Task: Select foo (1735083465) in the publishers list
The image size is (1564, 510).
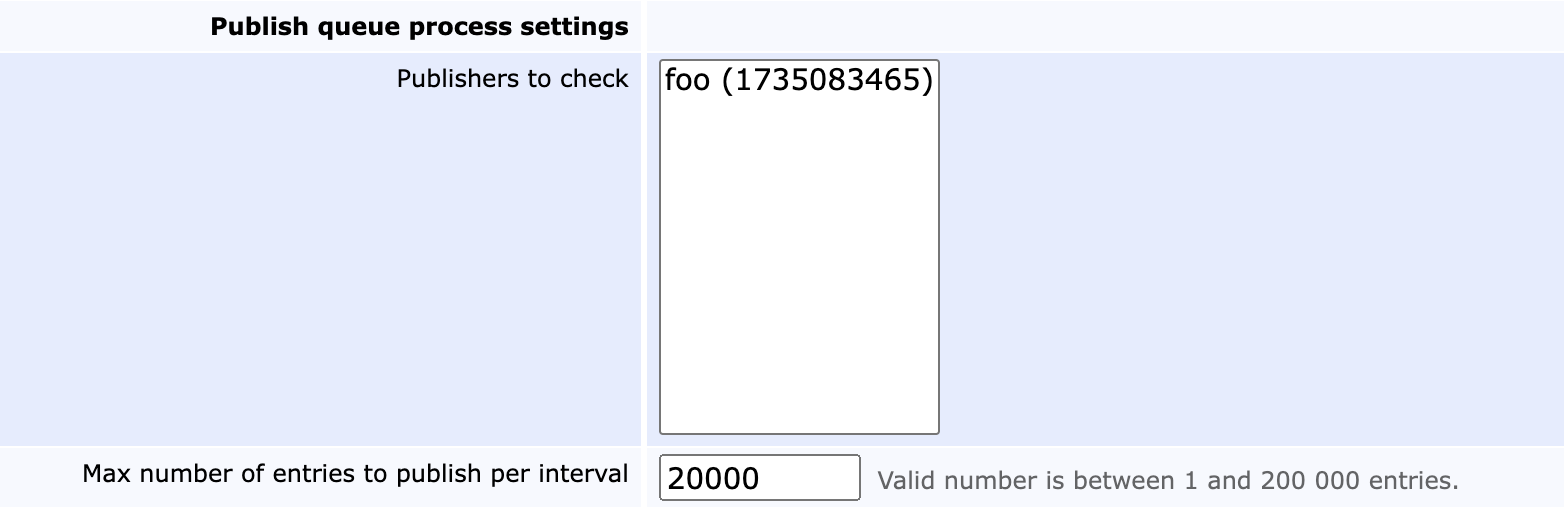Action: (x=798, y=80)
